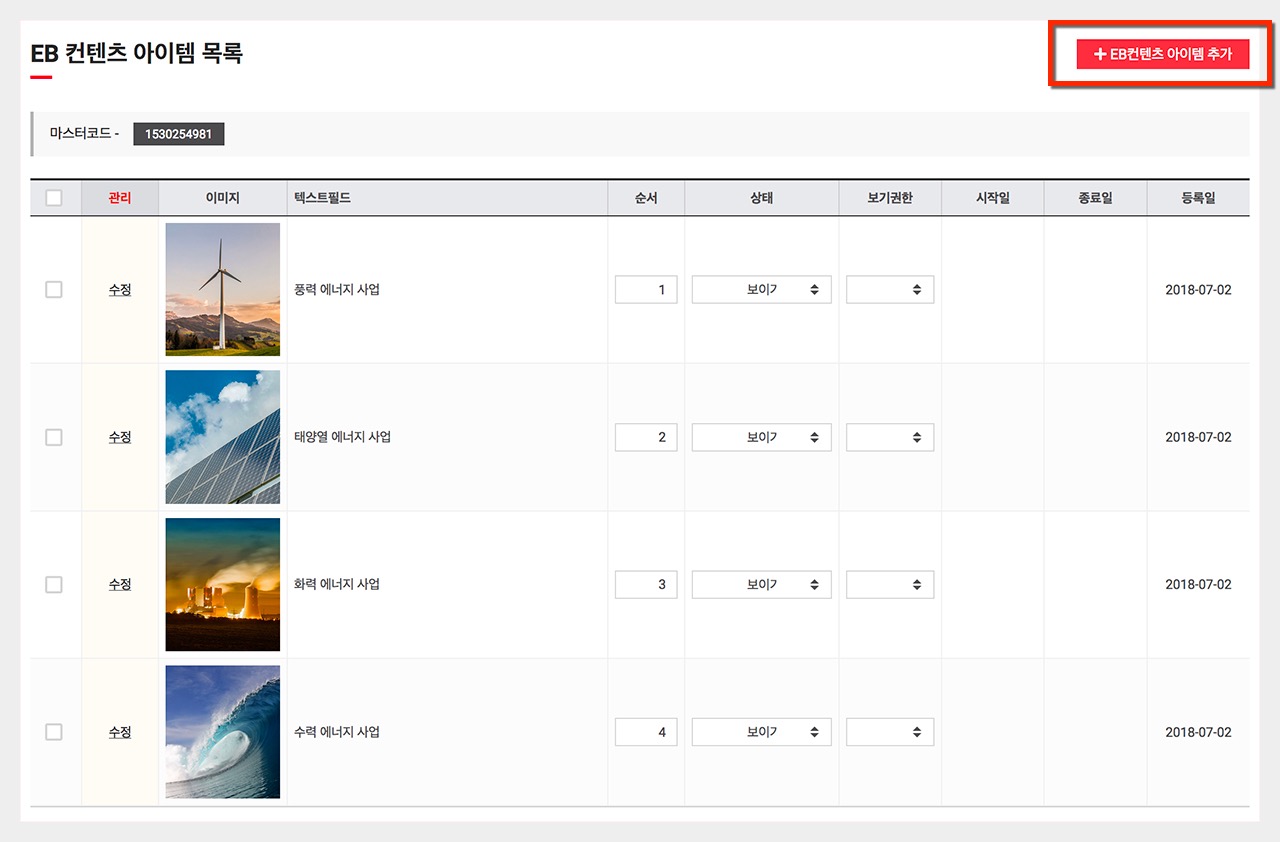This screenshot has width=1280, height=842.
Task: Open the power plant thumbnail image
Action: pos(223,584)
